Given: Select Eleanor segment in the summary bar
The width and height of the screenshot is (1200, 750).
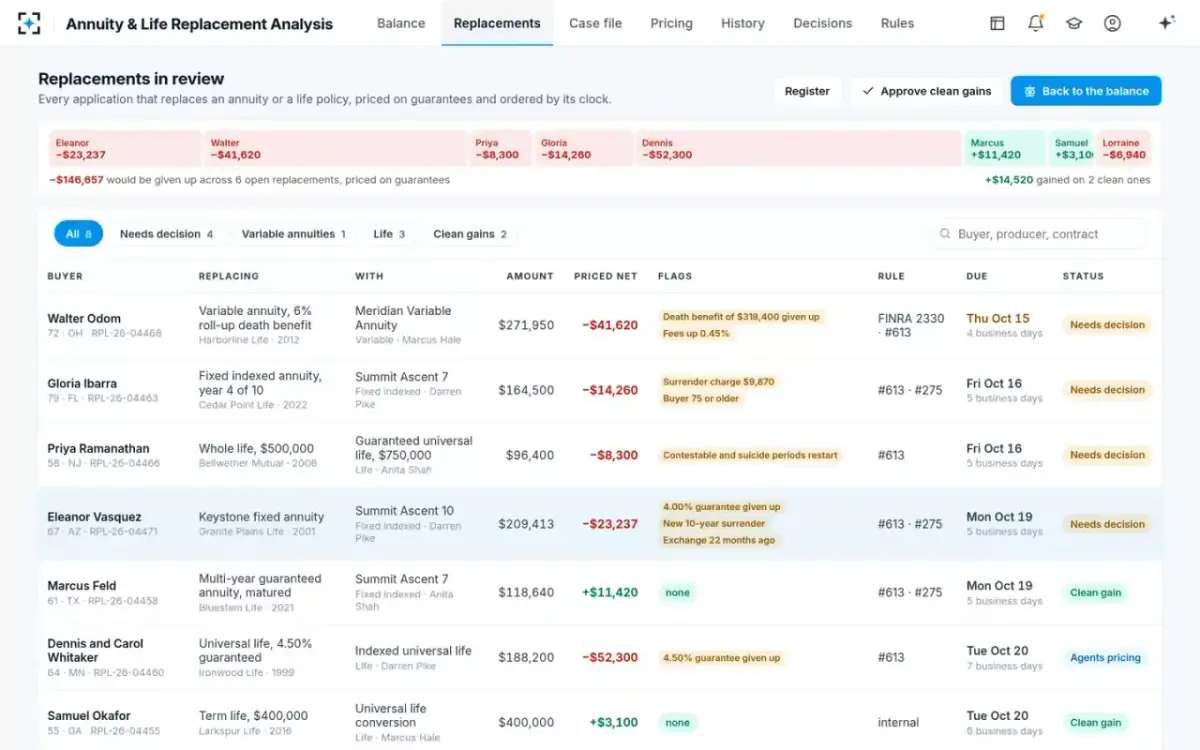Looking at the screenshot, I should point(125,149).
